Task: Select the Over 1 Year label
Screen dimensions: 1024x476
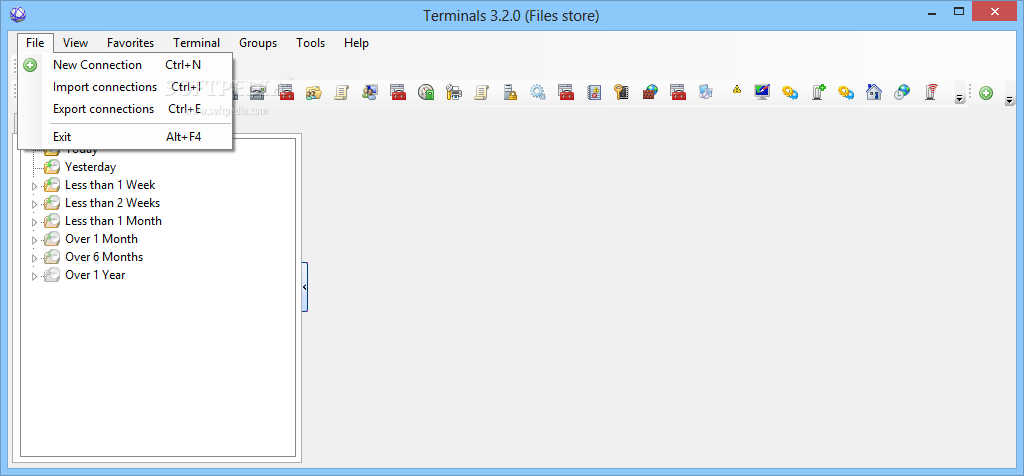Action: [x=95, y=275]
